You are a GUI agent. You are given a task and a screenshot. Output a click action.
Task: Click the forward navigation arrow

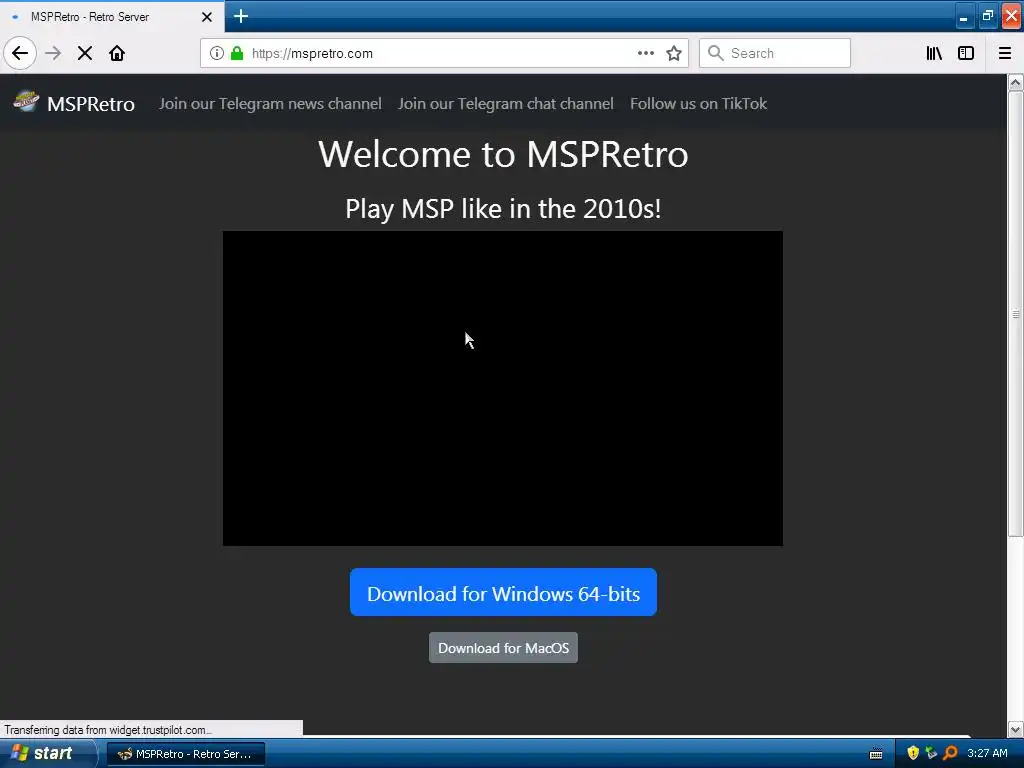click(x=53, y=53)
